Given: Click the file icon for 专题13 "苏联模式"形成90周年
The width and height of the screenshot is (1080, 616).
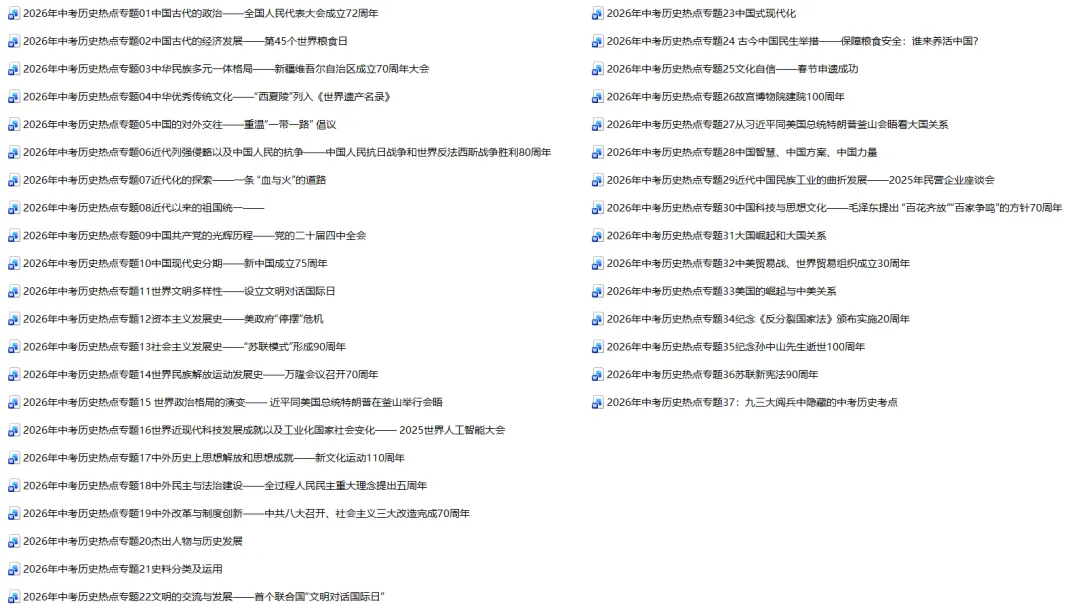Looking at the screenshot, I should (x=14, y=347).
